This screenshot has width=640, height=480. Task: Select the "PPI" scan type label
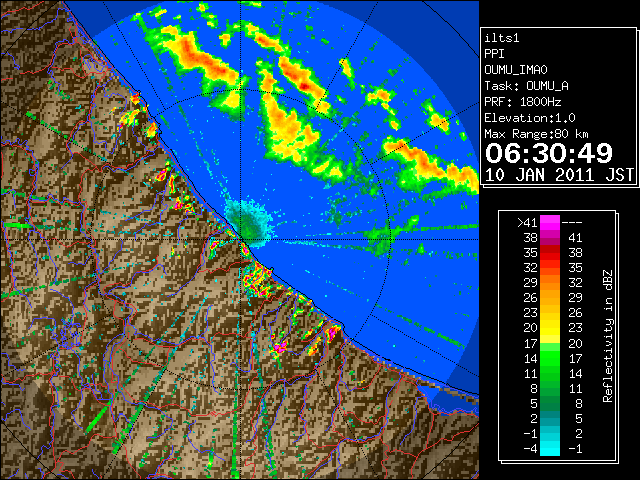494,54
